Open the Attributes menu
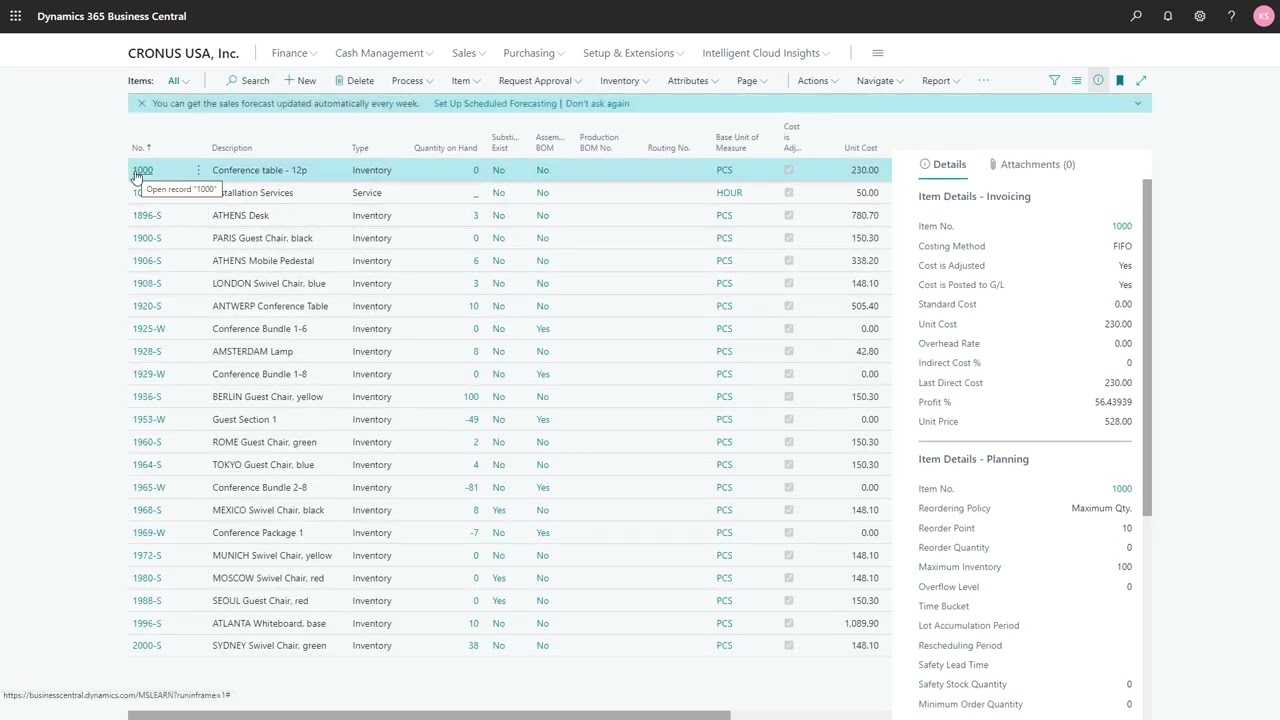Screen dimensions: 1280x720 (x=693, y=81)
